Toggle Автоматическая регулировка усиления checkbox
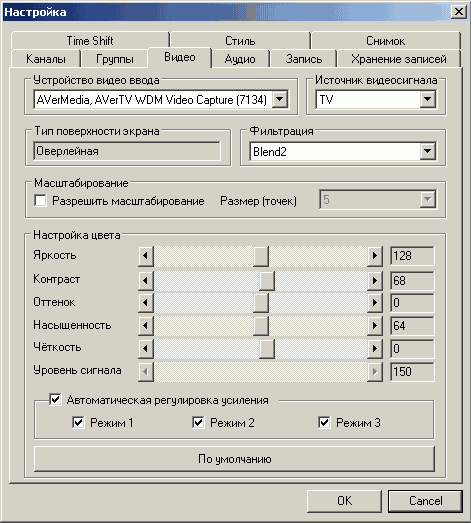Viewport: 471px width, 523px height. click(x=55, y=399)
